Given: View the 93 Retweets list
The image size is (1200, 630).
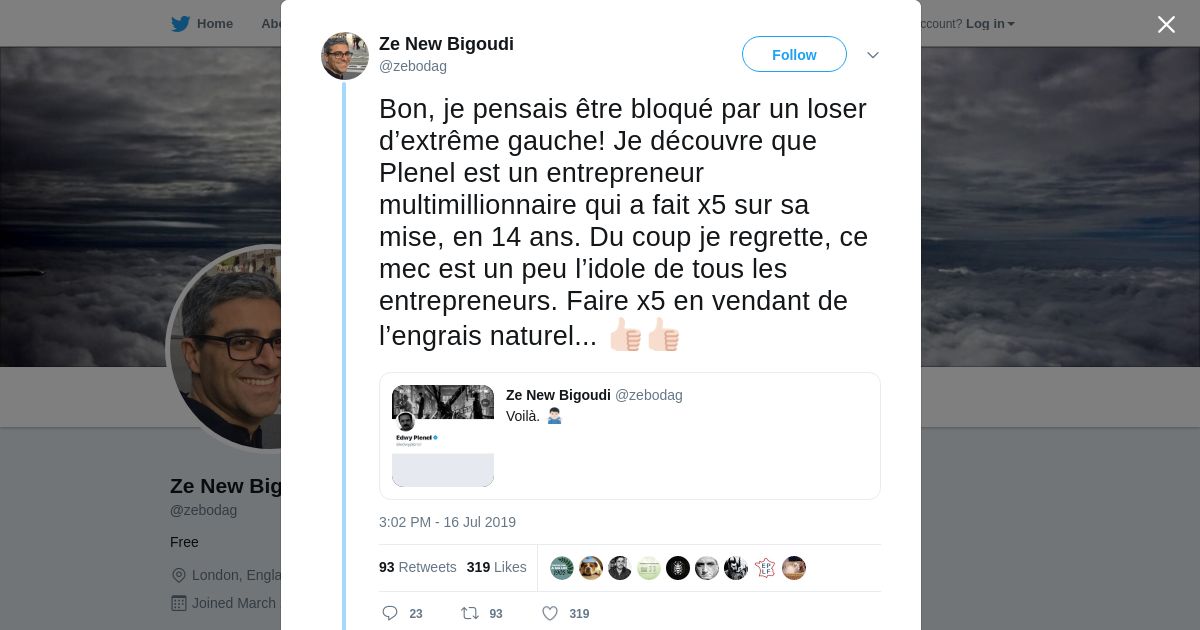Looking at the screenshot, I should (417, 567).
